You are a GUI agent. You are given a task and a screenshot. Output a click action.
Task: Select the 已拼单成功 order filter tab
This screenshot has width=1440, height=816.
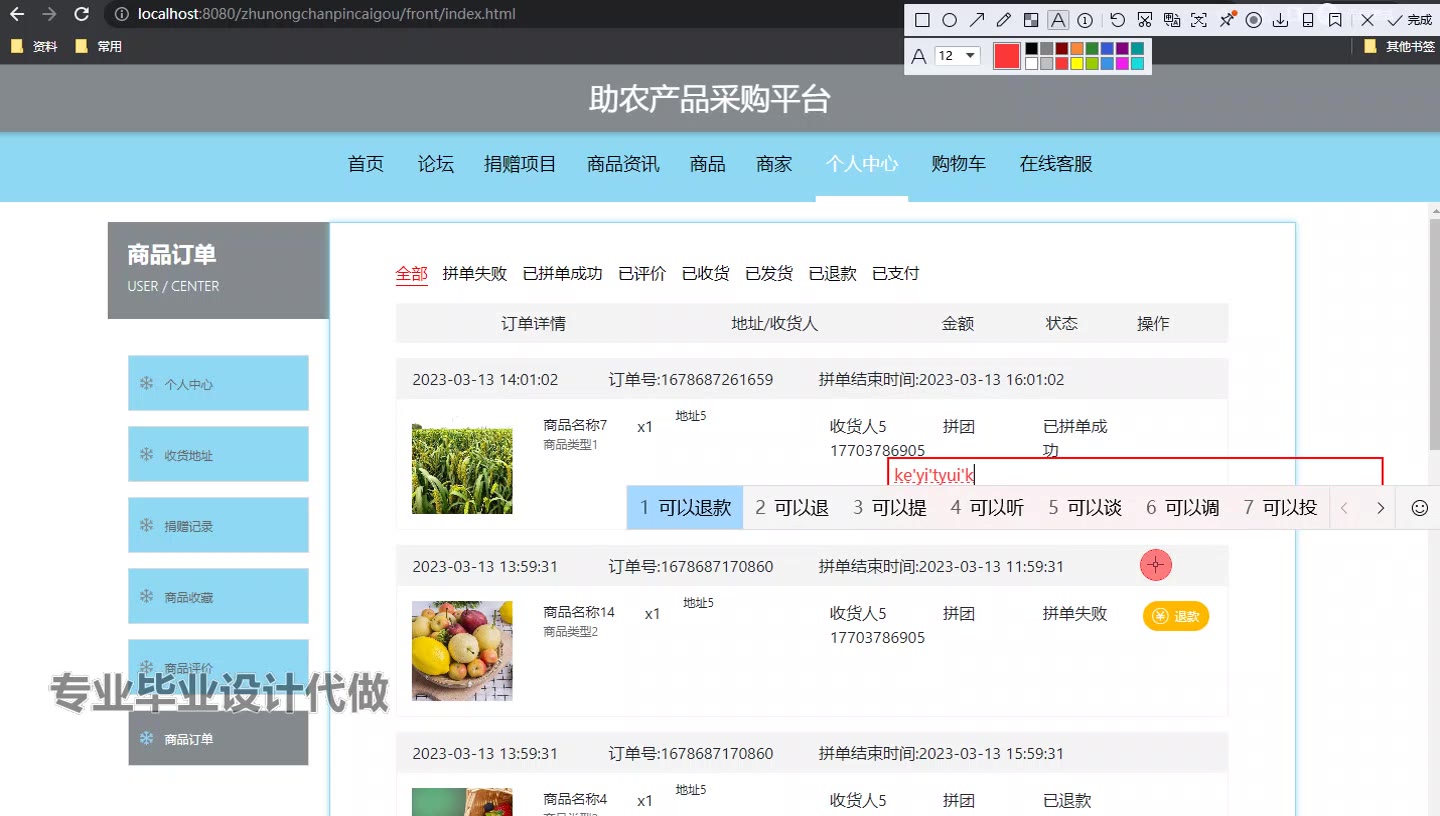click(x=563, y=273)
